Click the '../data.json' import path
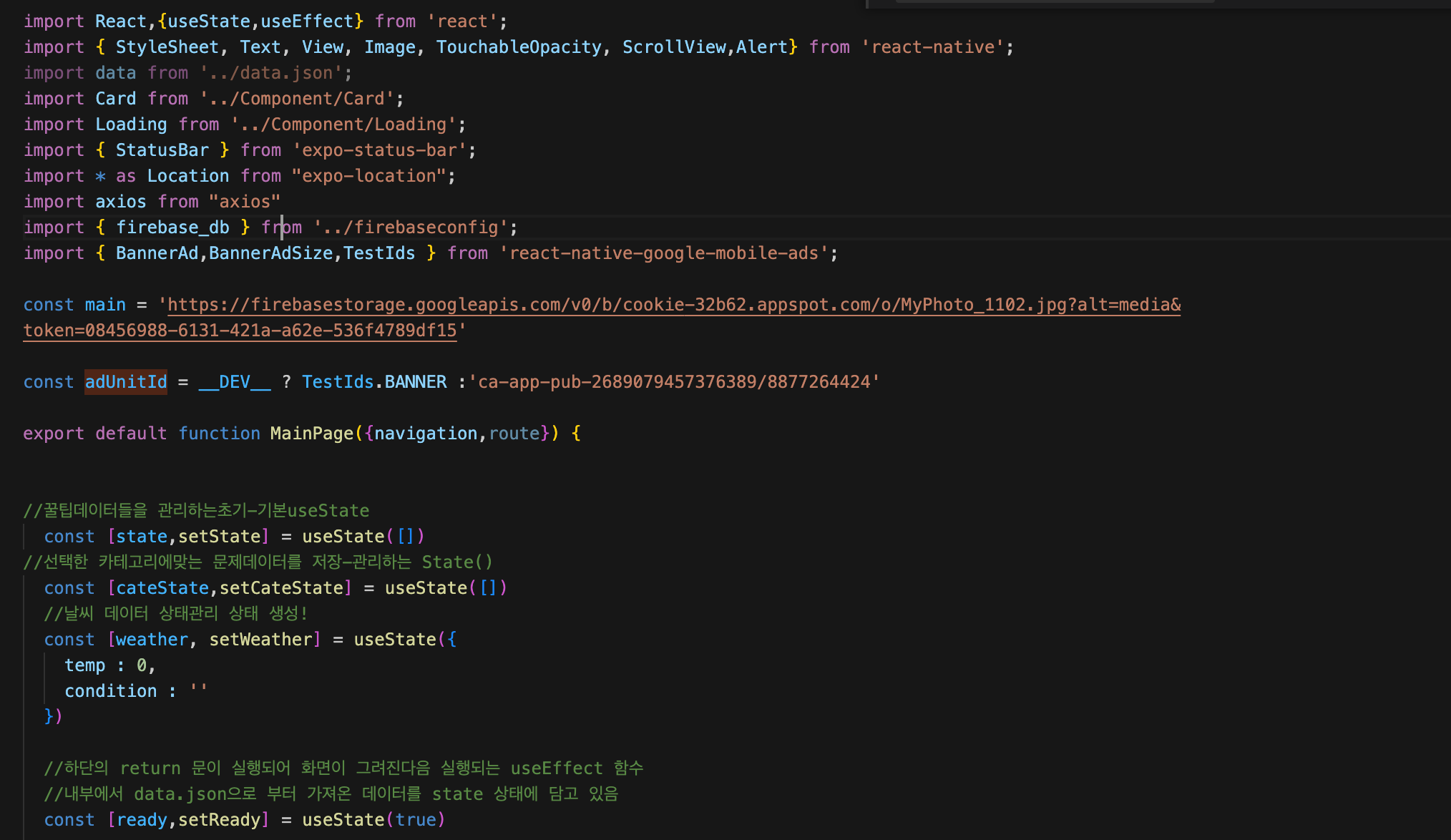This screenshot has width=1451, height=840. [x=271, y=73]
